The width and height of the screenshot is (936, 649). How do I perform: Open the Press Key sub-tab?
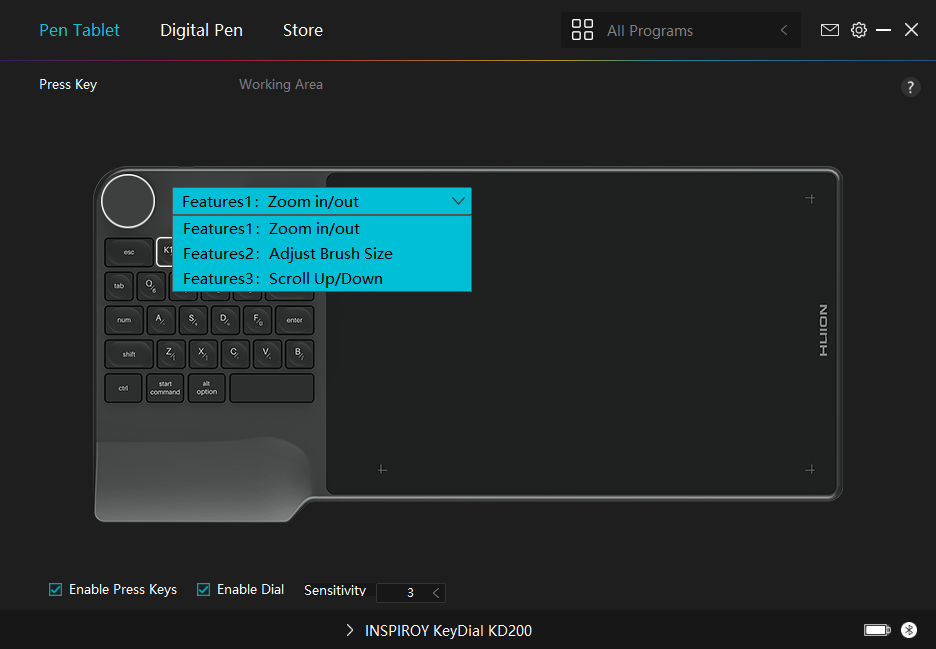(68, 84)
